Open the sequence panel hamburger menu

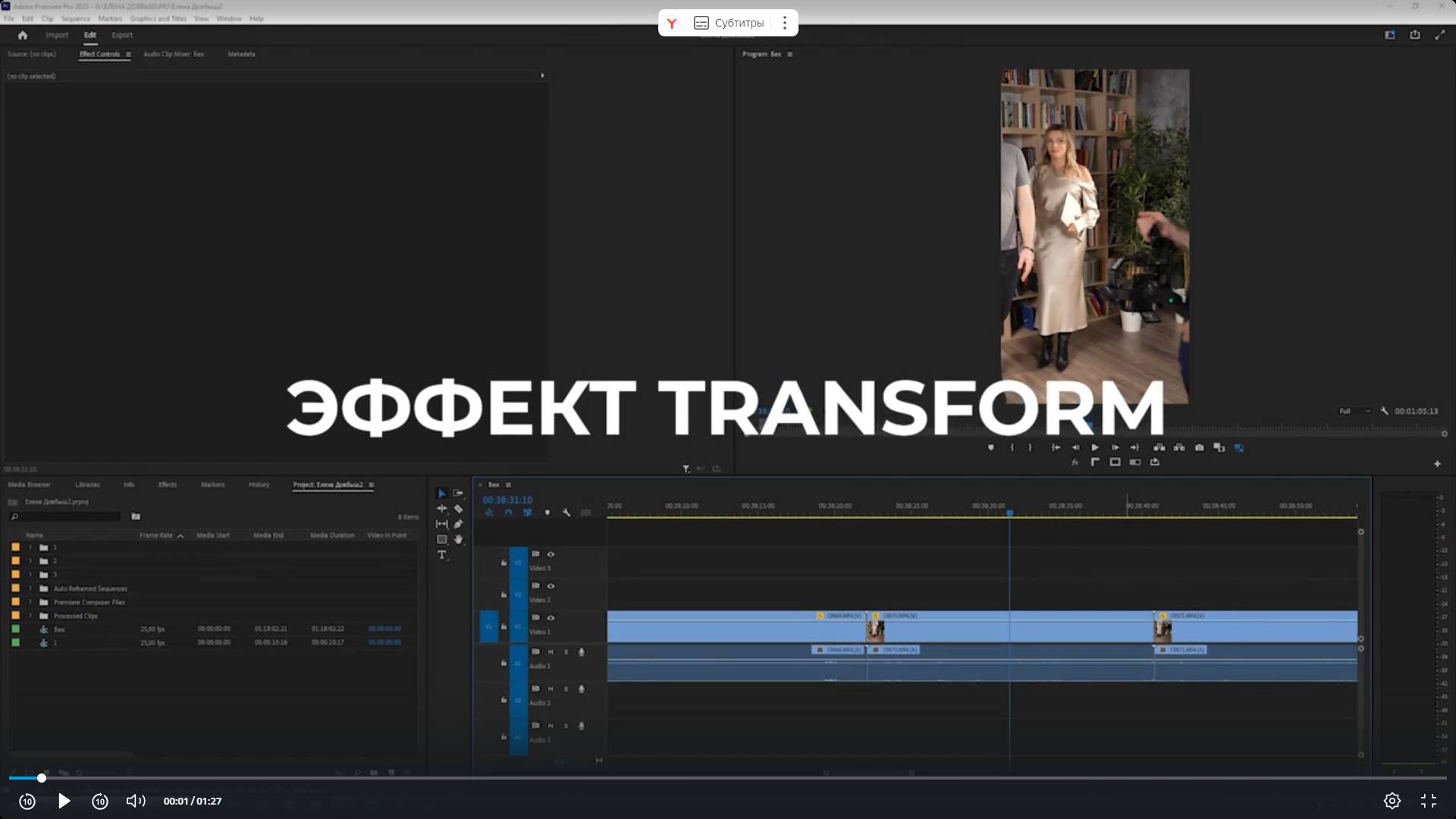508,485
